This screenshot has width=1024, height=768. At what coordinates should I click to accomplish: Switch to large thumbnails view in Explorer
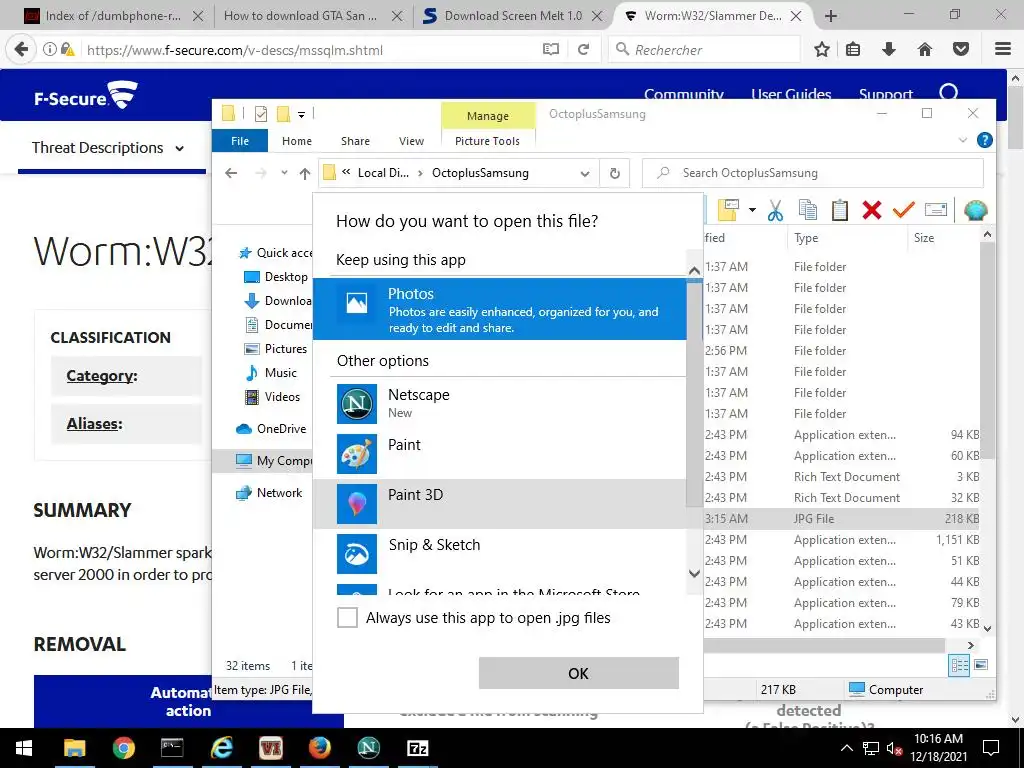[x=981, y=665]
